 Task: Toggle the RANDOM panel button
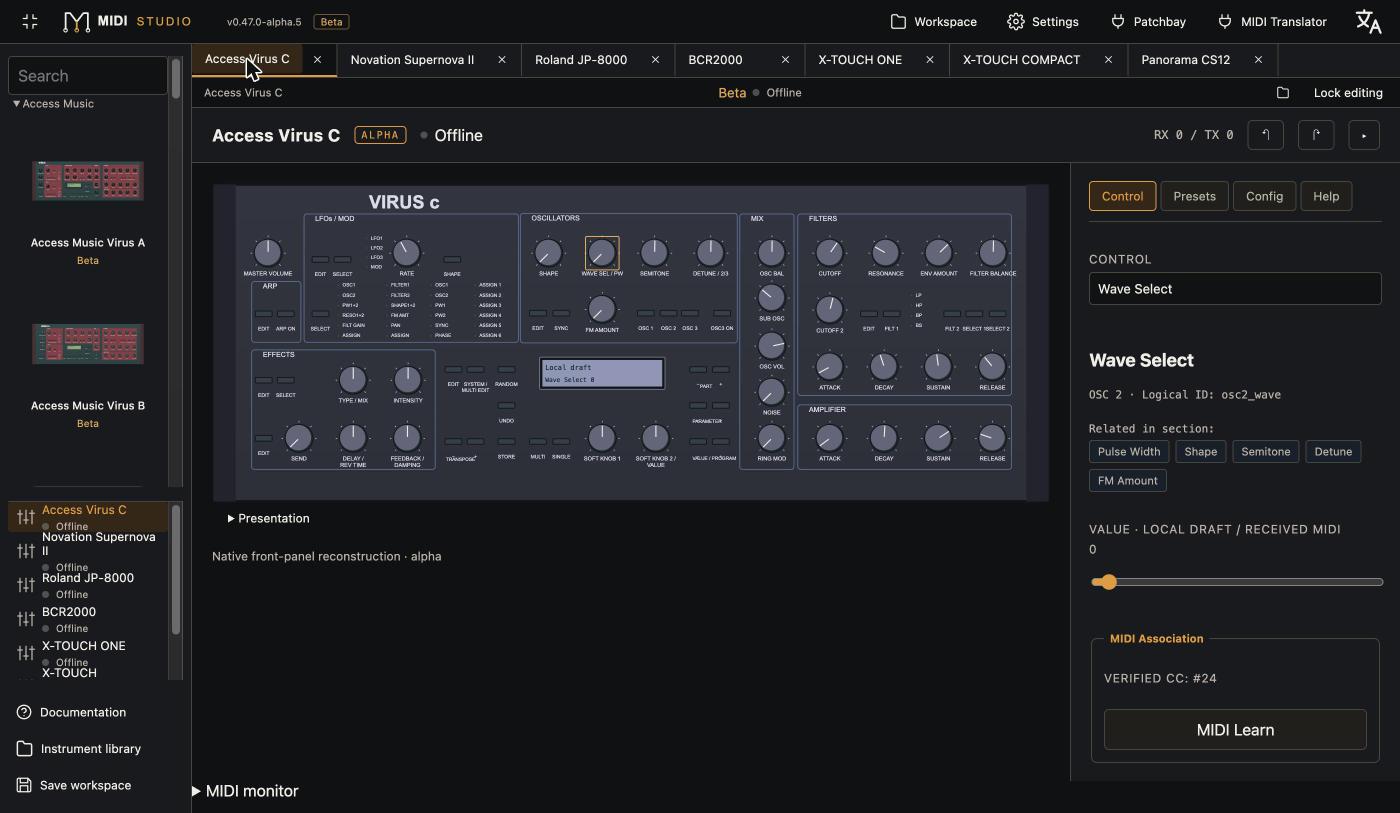tap(506, 369)
